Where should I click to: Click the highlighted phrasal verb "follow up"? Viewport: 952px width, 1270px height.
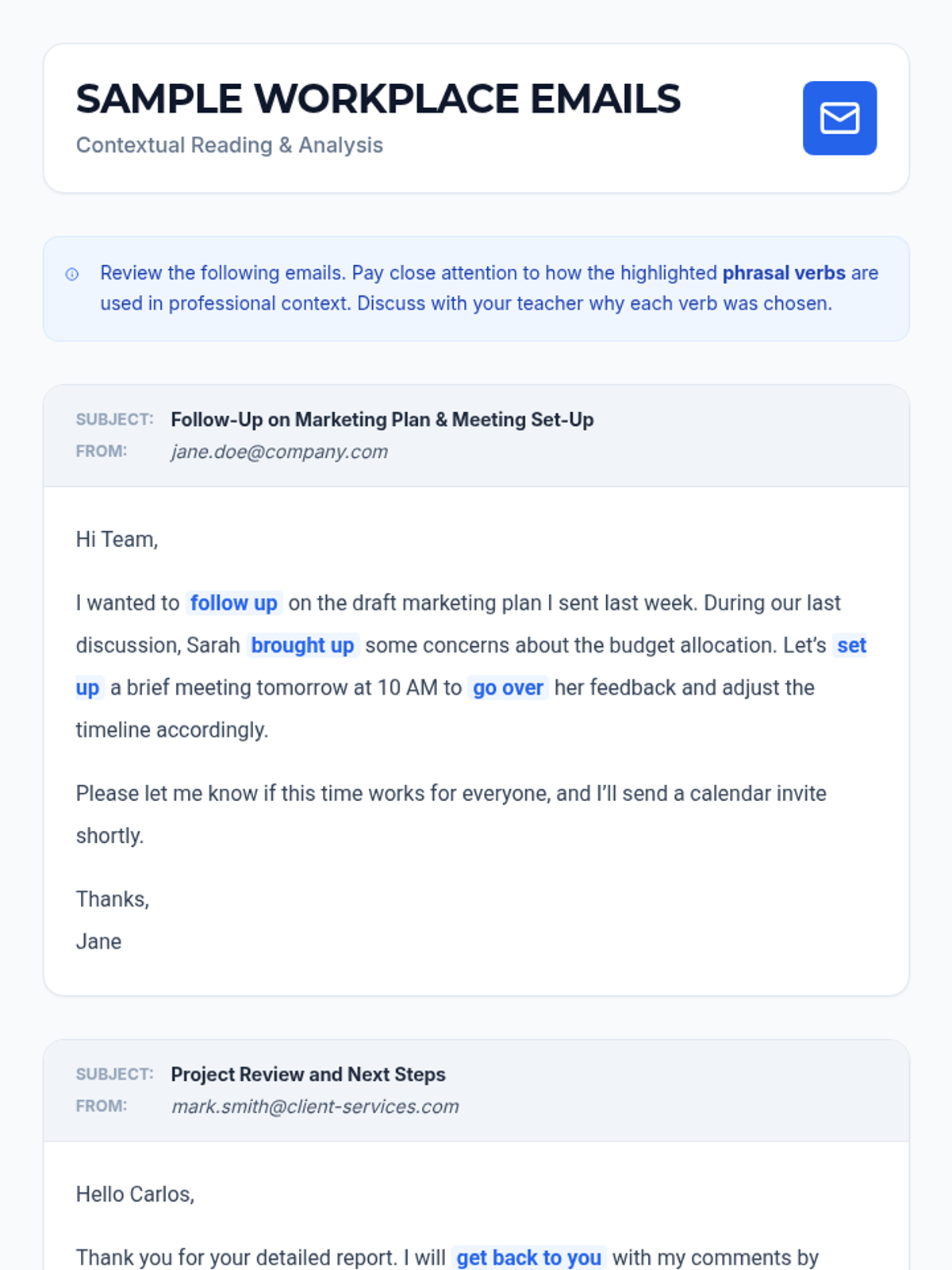pyautogui.click(x=234, y=603)
